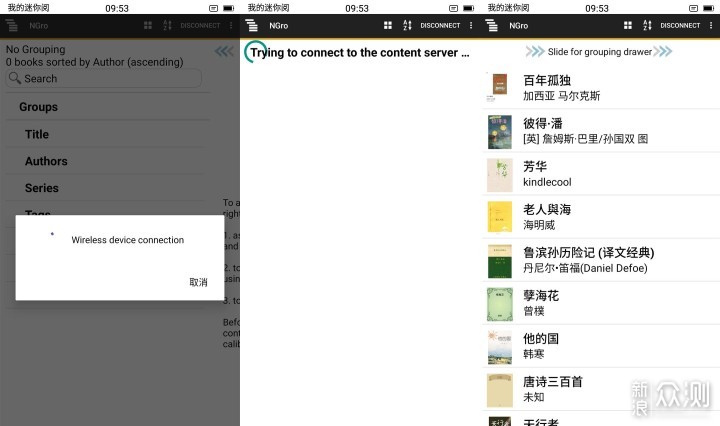The height and width of the screenshot is (426, 720).
Task: Open A-Z sort options in the middle panel
Action: coord(407,25)
